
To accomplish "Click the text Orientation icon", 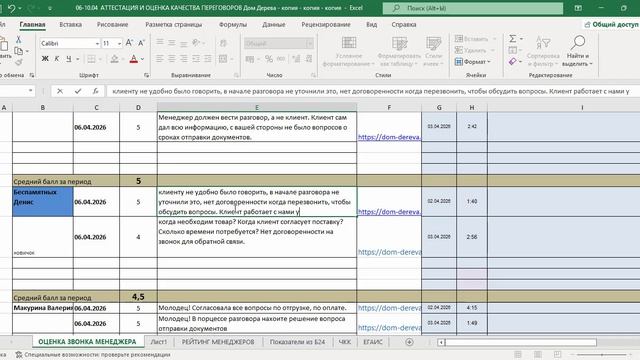I will point(196,42).
